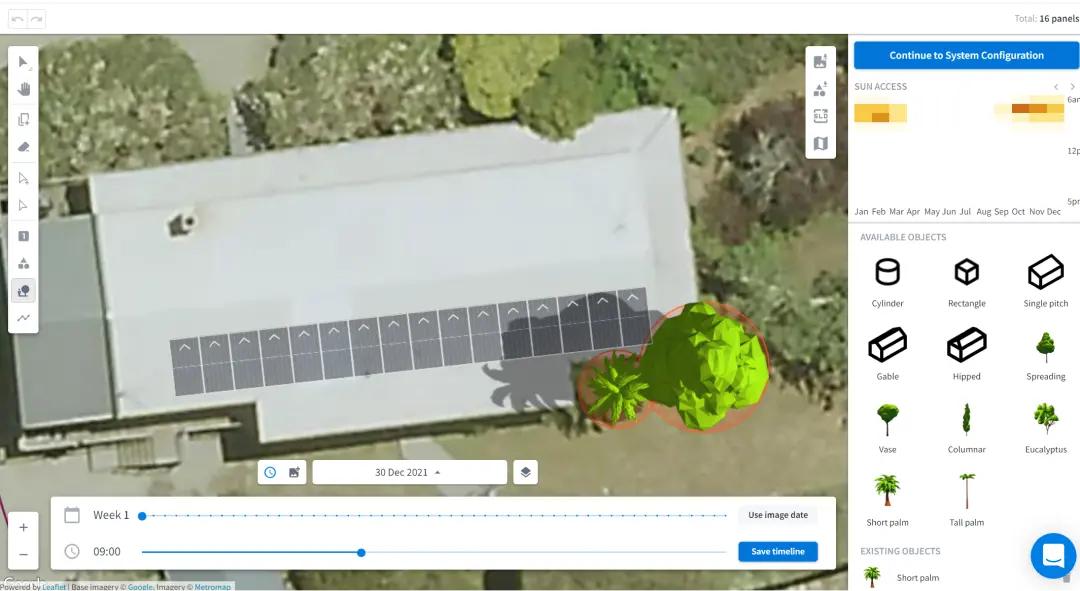1080x591 pixels.
Task: Add a Gable object
Action: 887,354
